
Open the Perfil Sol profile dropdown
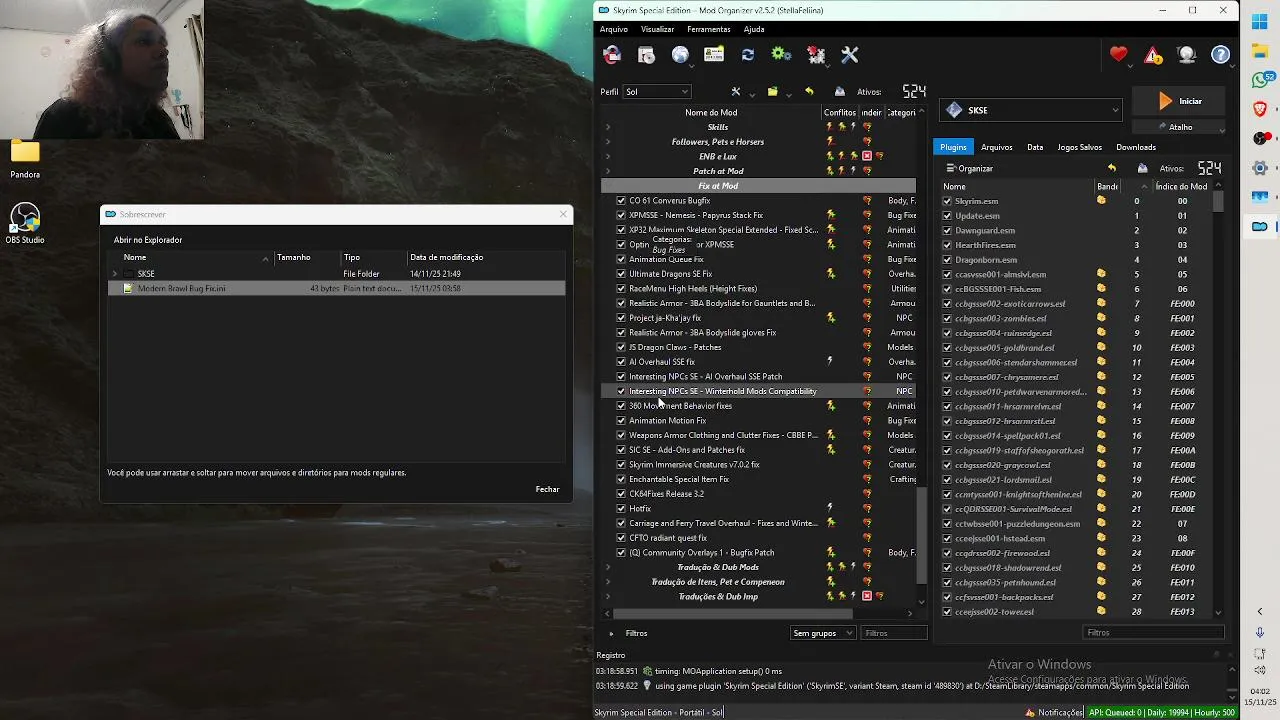click(656, 92)
